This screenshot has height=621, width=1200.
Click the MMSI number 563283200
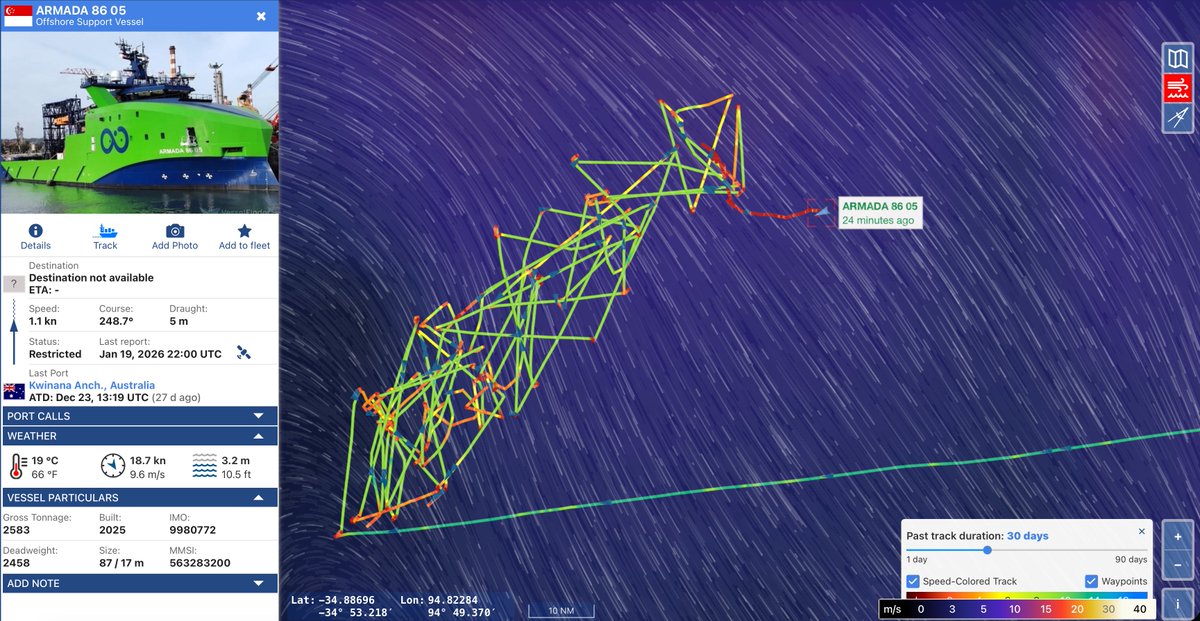point(200,563)
